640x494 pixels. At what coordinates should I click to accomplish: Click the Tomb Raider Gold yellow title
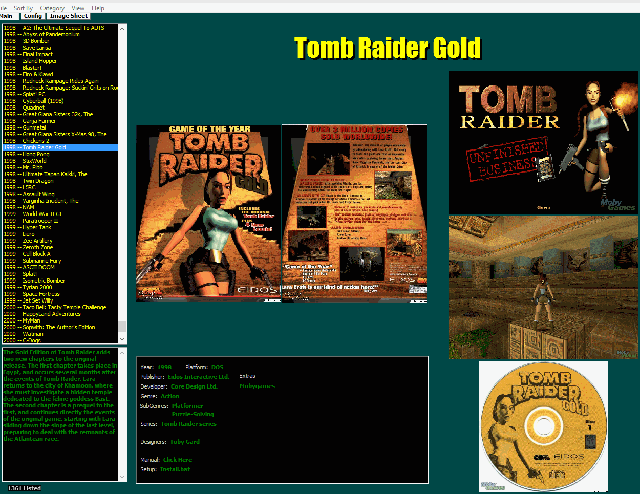(x=387, y=48)
